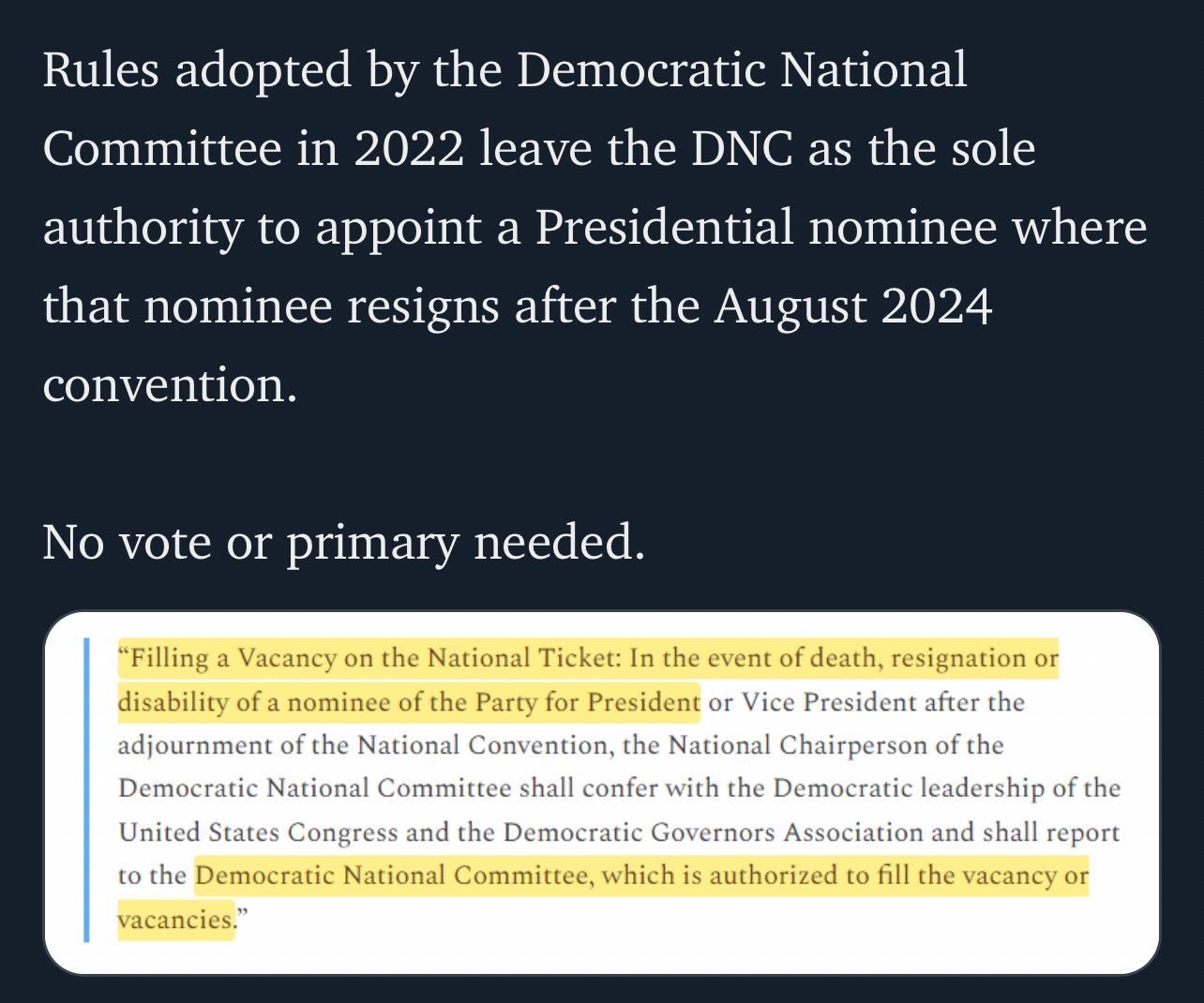The height and width of the screenshot is (1003, 1204).
Task: Select the highlighted word "vacancies."
Action: tap(174, 920)
